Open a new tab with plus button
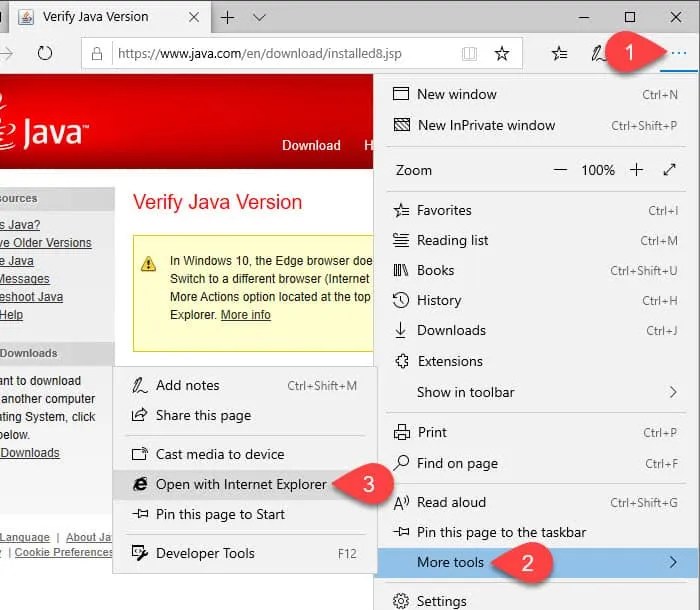This screenshot has width=700, height=610. tap(227, 17)
